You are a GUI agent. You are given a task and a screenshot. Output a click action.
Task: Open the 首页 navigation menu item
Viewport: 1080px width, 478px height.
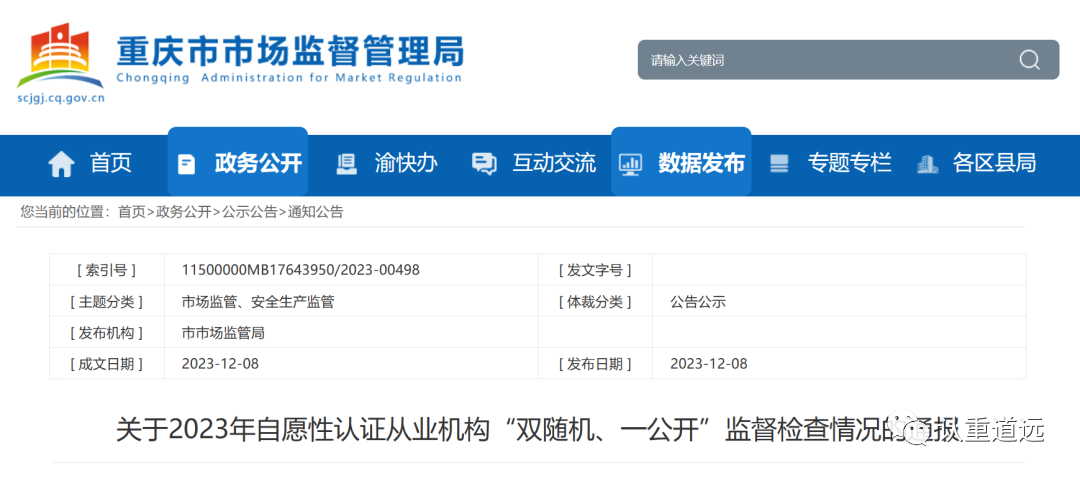pyautogui.click(x=111, y=163)
